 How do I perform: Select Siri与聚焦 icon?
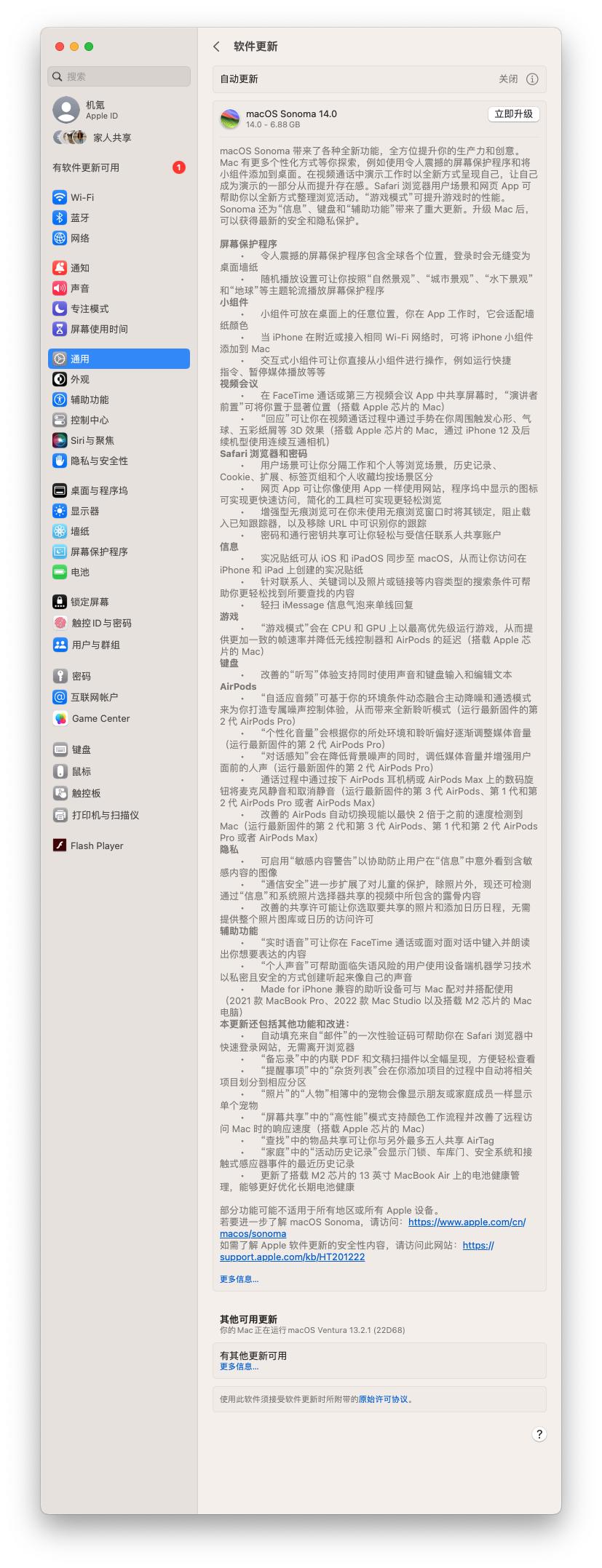(60, 440)
